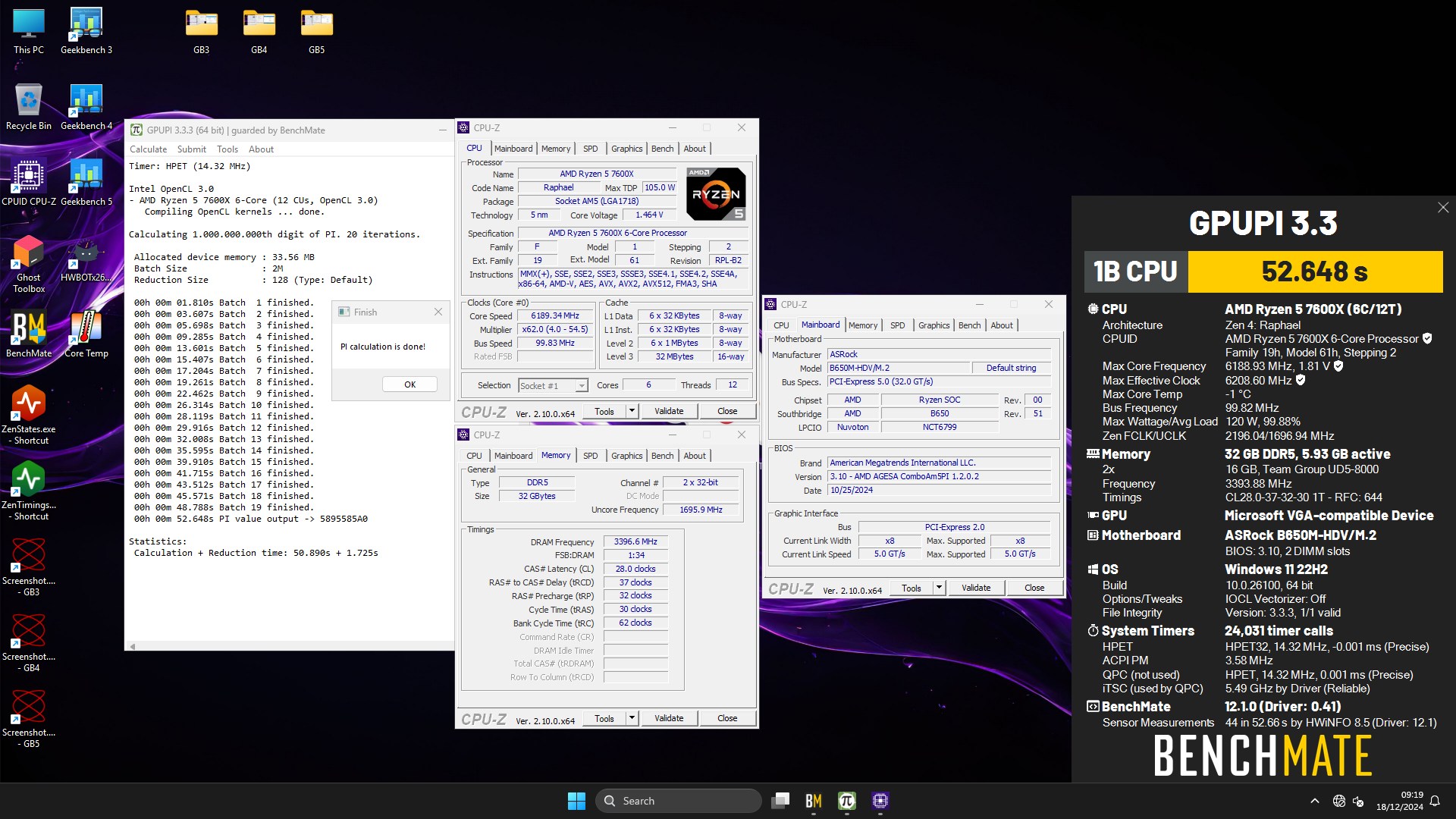Screen dimensions: 1456x819
Task: Open the Screenshot GB4 shortcut
Action: click(29, 642)
